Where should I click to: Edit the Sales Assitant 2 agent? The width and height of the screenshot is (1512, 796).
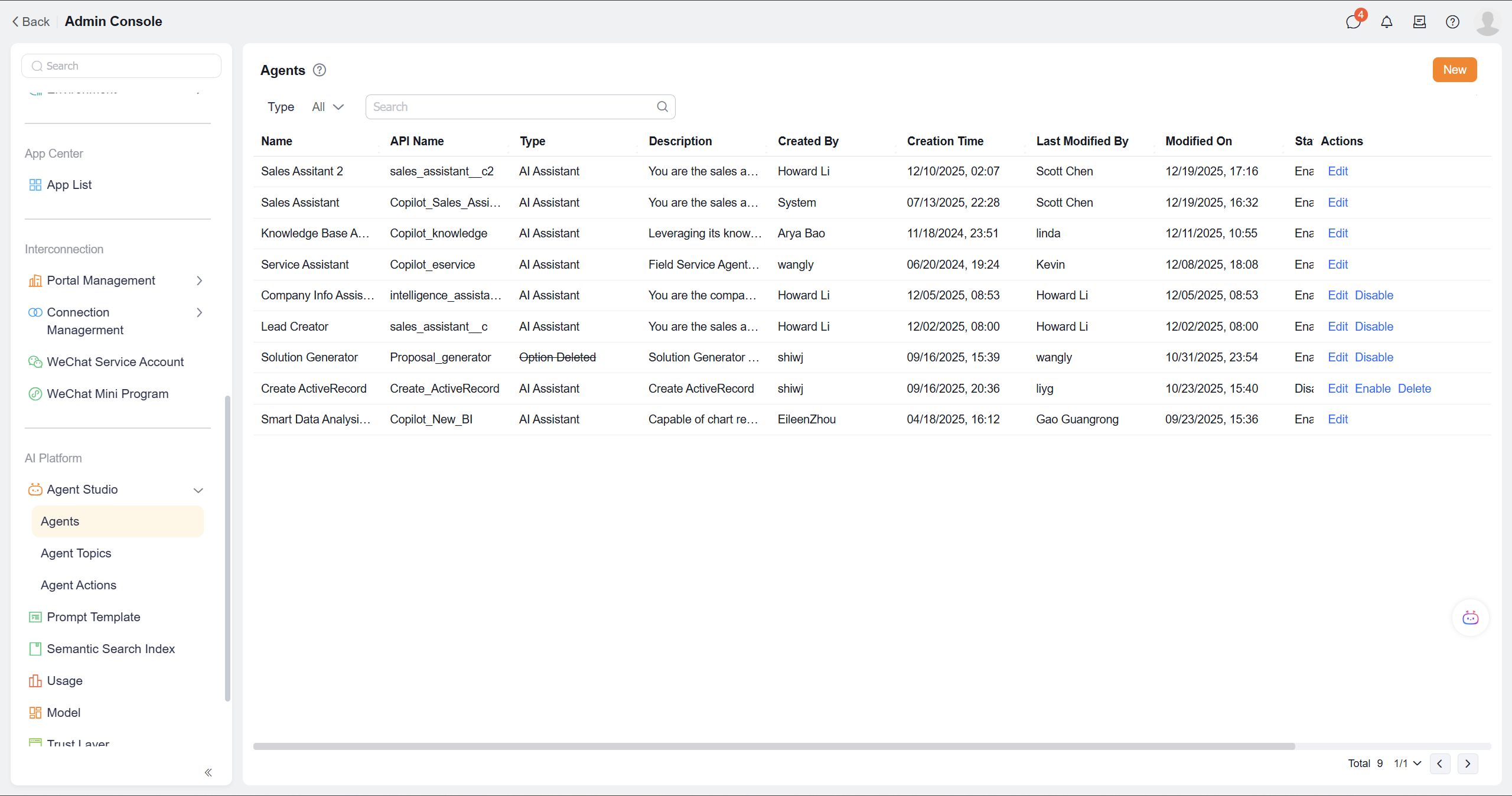coord(1337,171)
